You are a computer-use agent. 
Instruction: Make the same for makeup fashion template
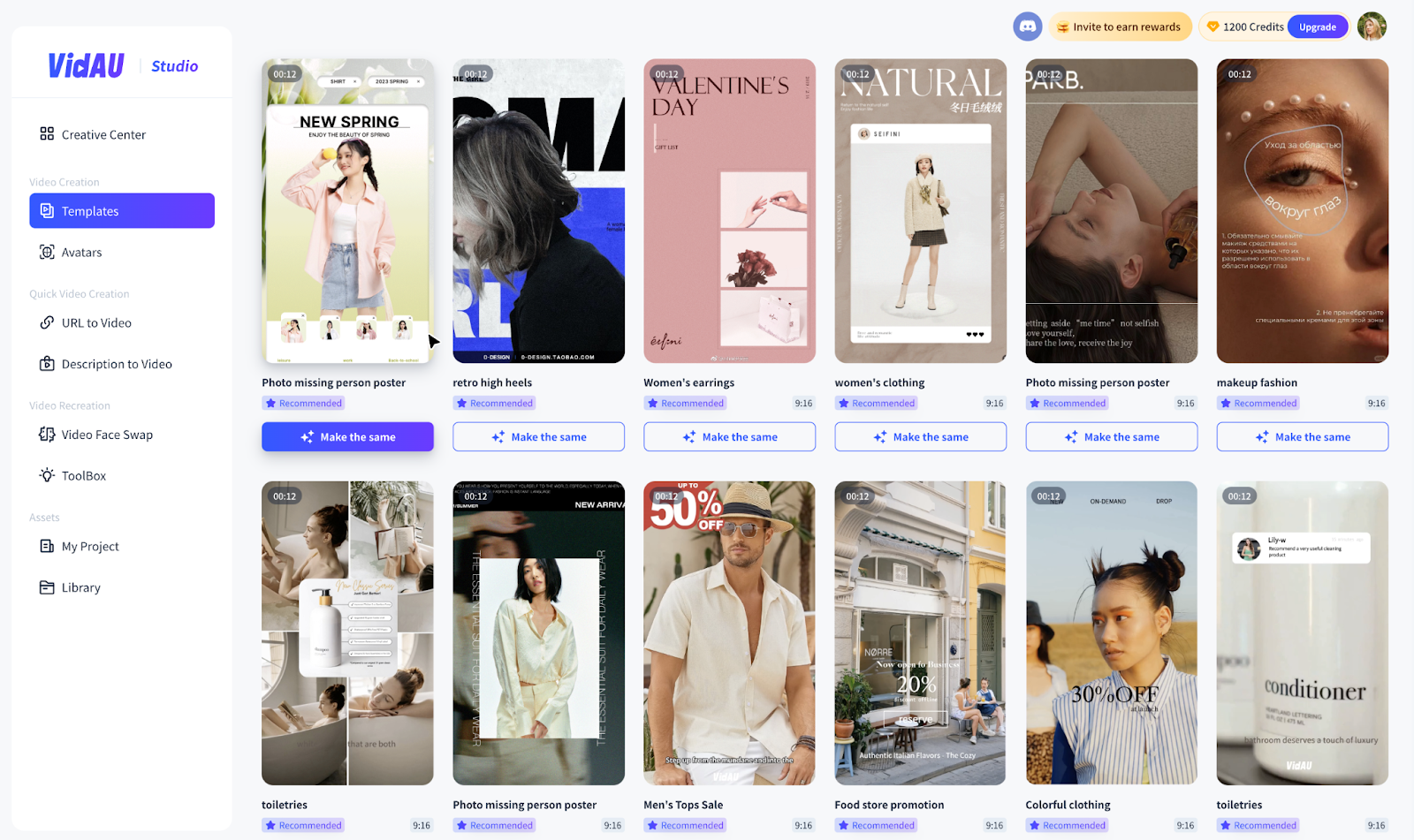coord(1302,436)
